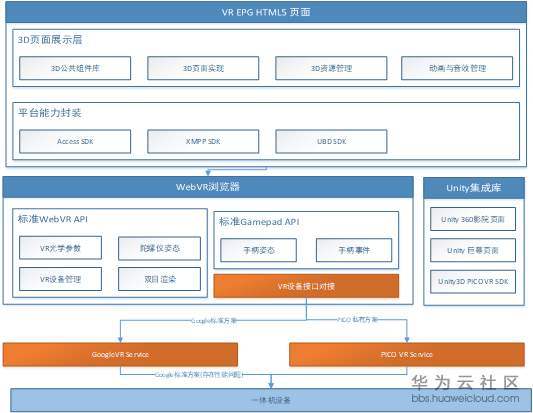Click the 一体机设备 bottom bar
Image resolution: width=533 pixels, height=413 pixels.
click(271, 400)
